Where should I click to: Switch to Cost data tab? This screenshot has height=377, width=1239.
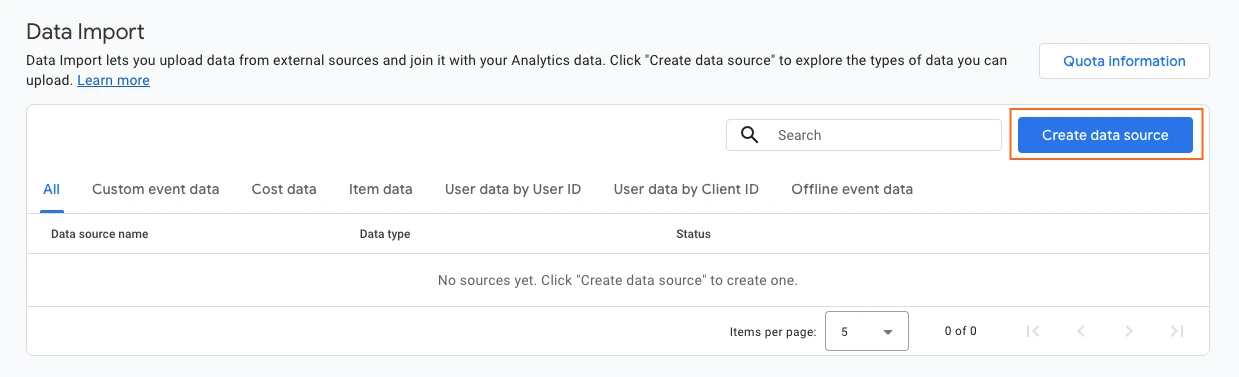pos(284,189)
